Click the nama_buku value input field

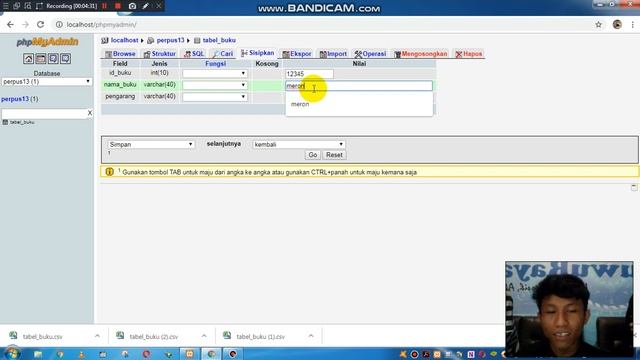click(x=359, y=86)
